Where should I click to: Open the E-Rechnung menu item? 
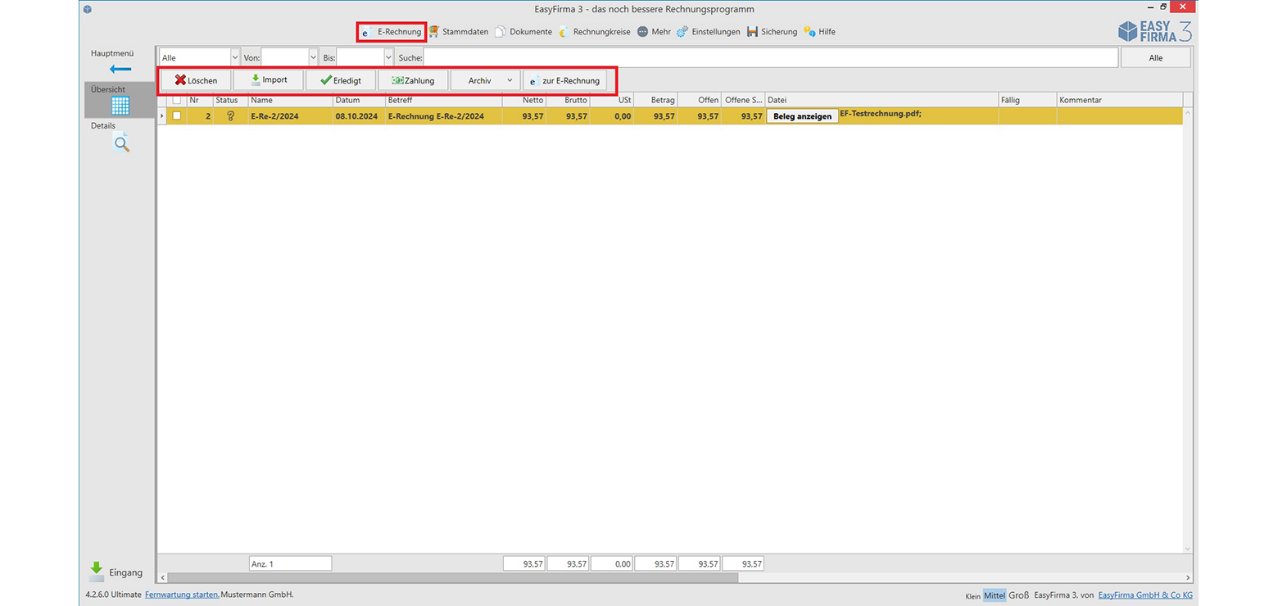coord(392,32)
